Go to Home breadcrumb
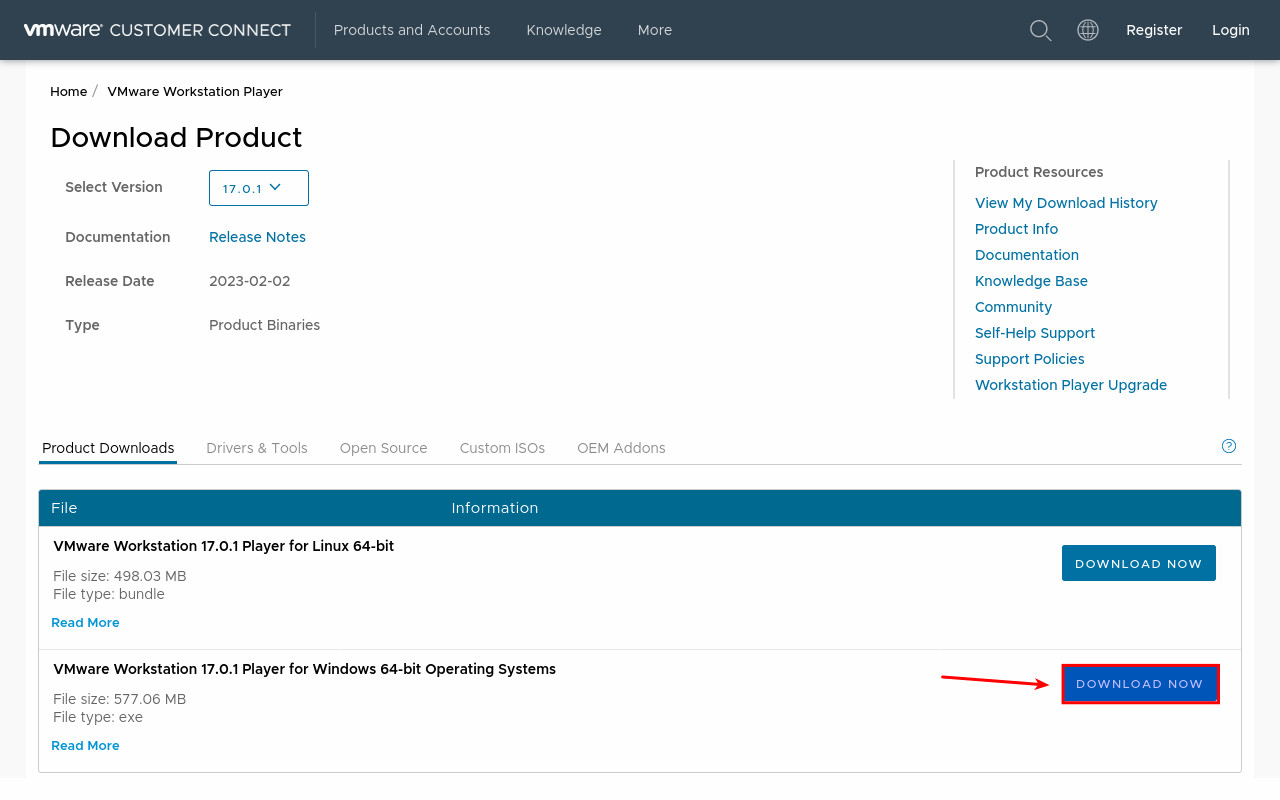 point(69,91)
